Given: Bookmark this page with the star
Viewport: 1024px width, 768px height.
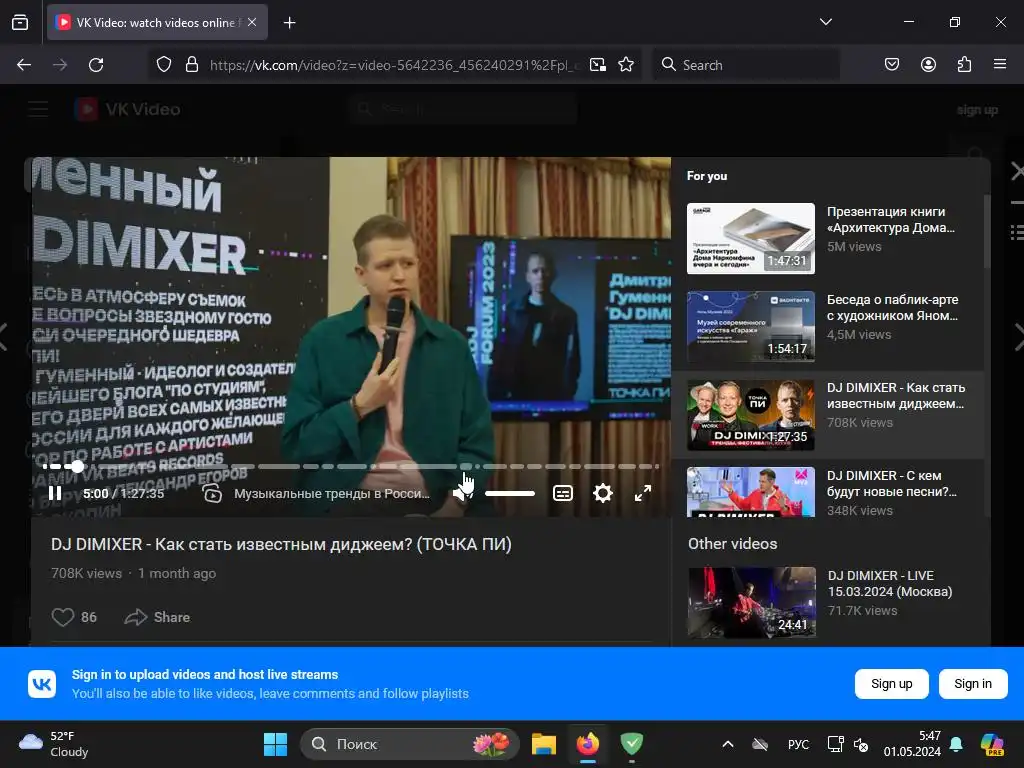Looking at the screenshot, I should (626, 65).
